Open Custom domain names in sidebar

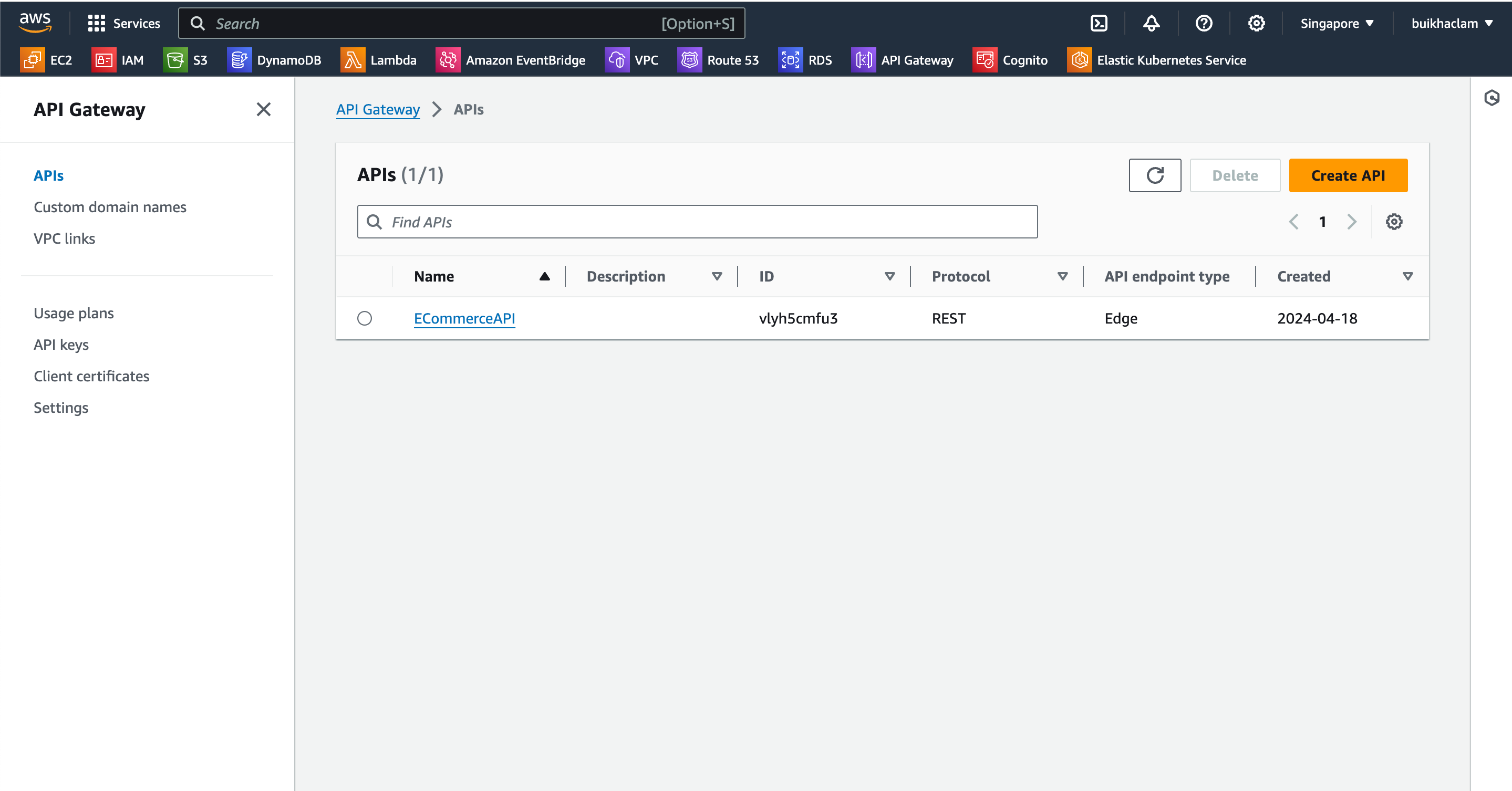(110, 207)
